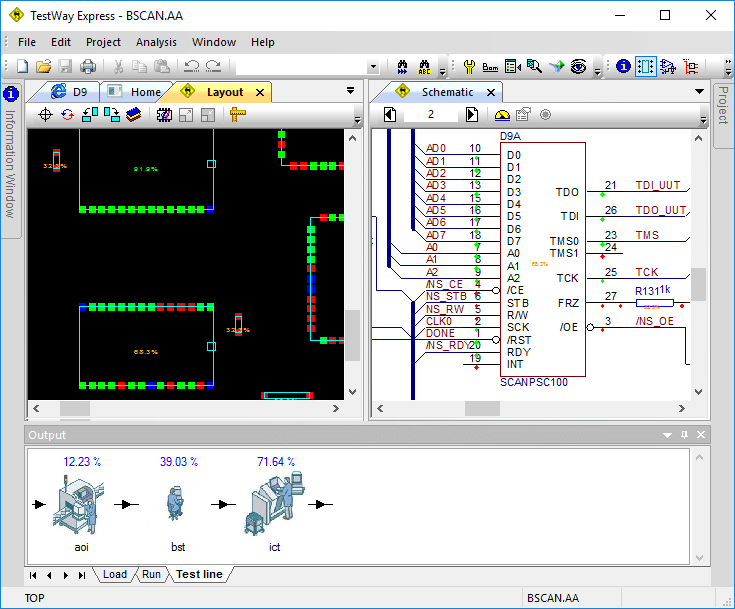Click the blue info icon in toolbar

[623, 67]
